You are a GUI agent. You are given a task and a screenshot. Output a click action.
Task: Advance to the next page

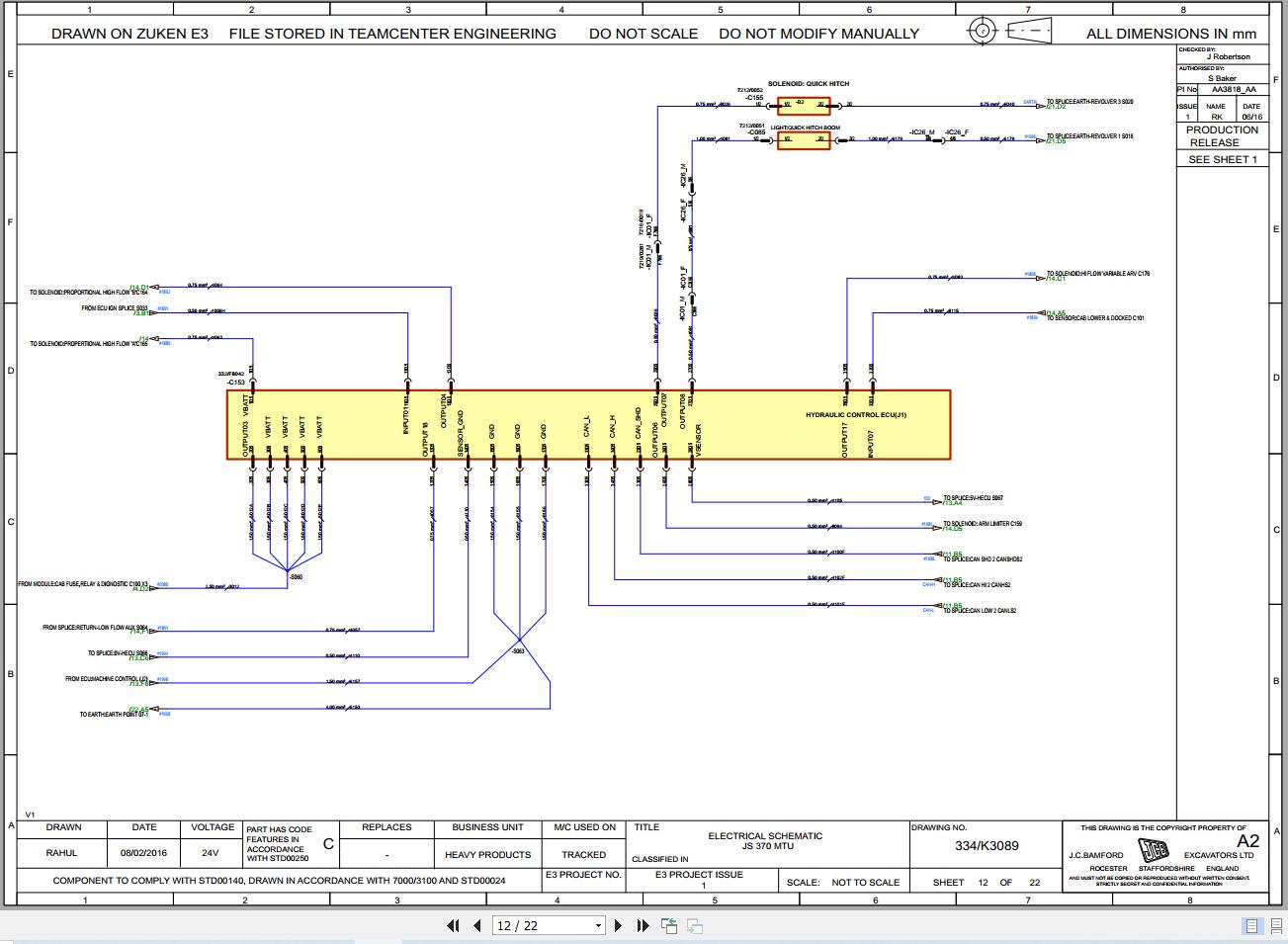618,925
